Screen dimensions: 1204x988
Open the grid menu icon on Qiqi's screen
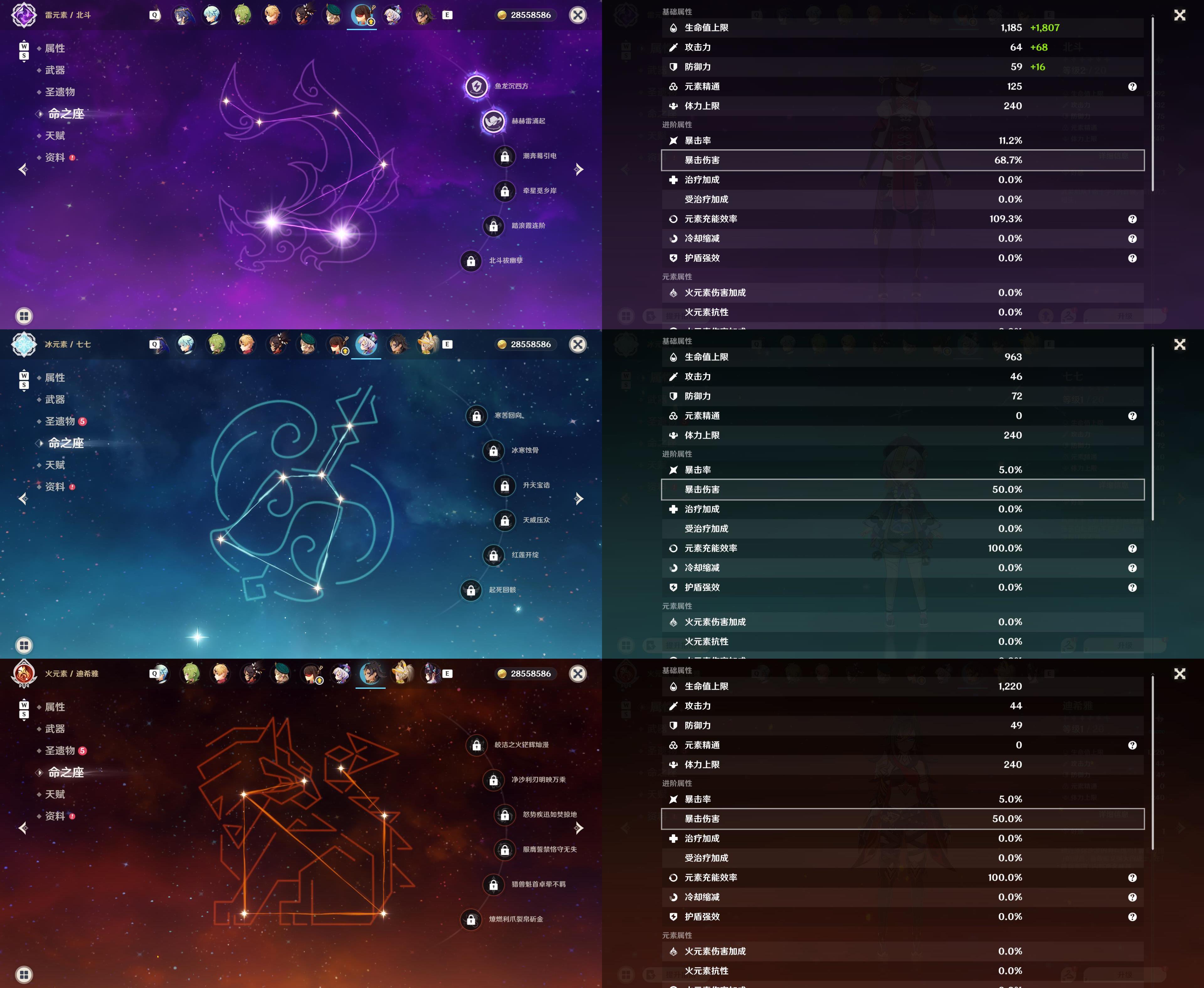(x=24, y=645)
